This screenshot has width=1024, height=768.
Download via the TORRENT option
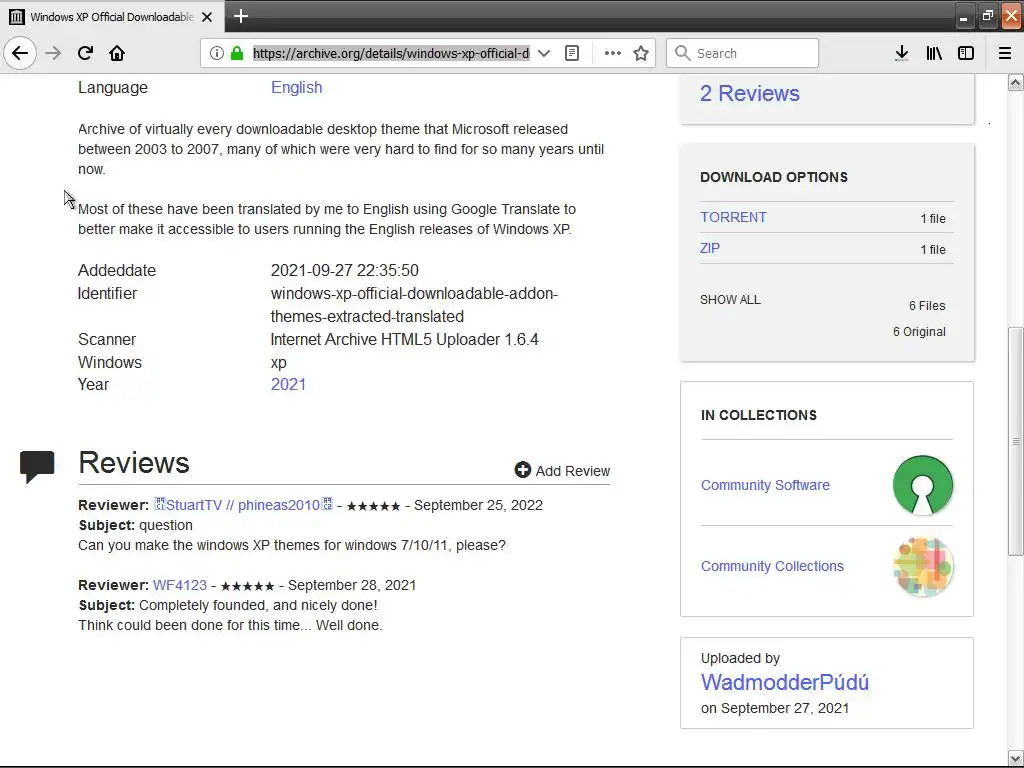pyautogui.click(x=733, y=217)
